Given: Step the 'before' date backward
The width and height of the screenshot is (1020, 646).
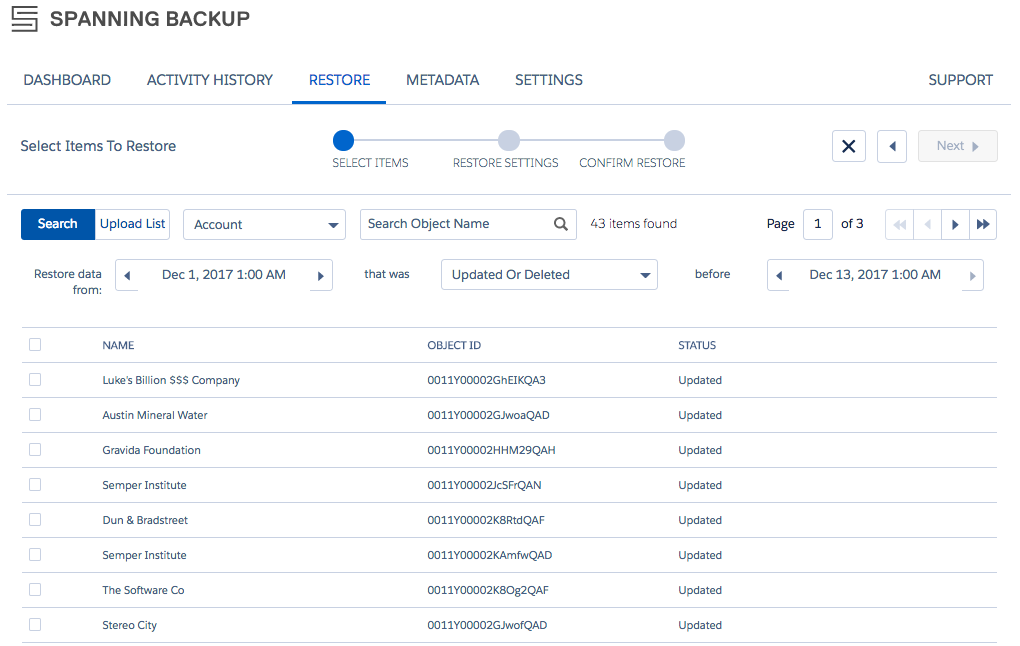Looking at the screenshot, I should tap(779, 275).
